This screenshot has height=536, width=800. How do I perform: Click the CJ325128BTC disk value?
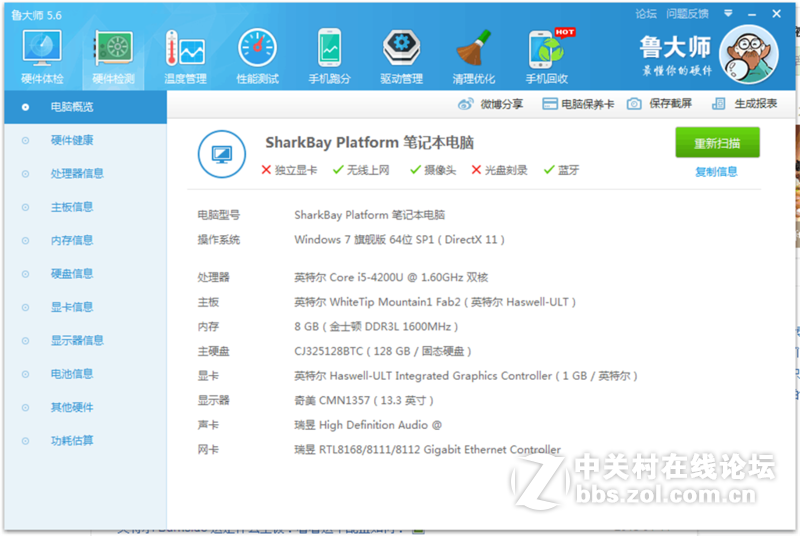tap(383, 351)
